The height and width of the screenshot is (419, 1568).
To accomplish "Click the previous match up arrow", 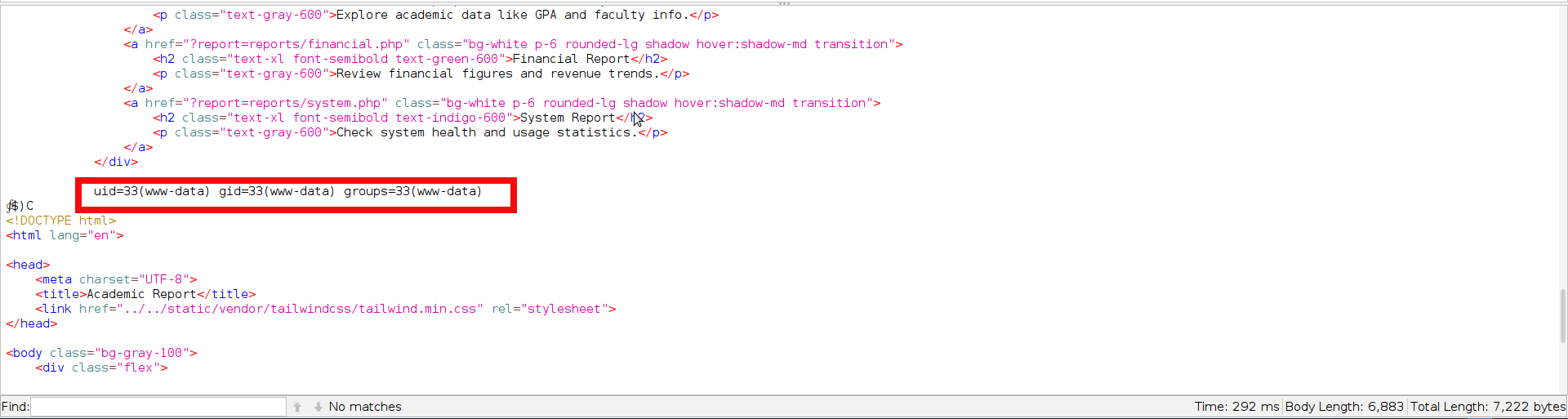I will coord(297,407).
